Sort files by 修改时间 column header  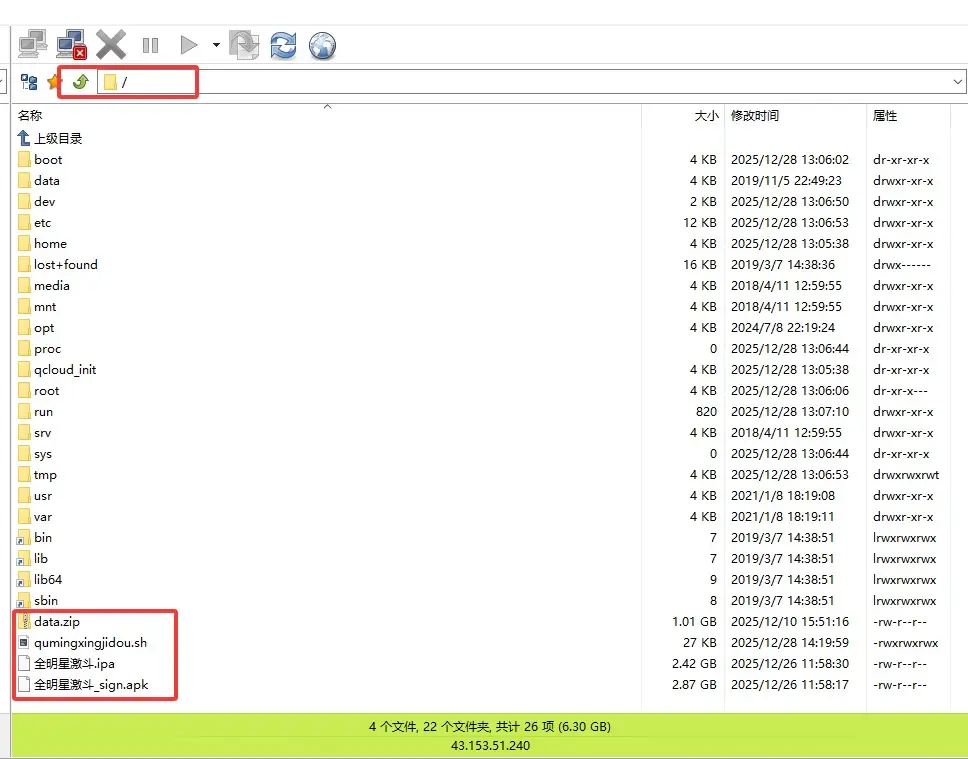pyautogui.click(x=755, y=116)
